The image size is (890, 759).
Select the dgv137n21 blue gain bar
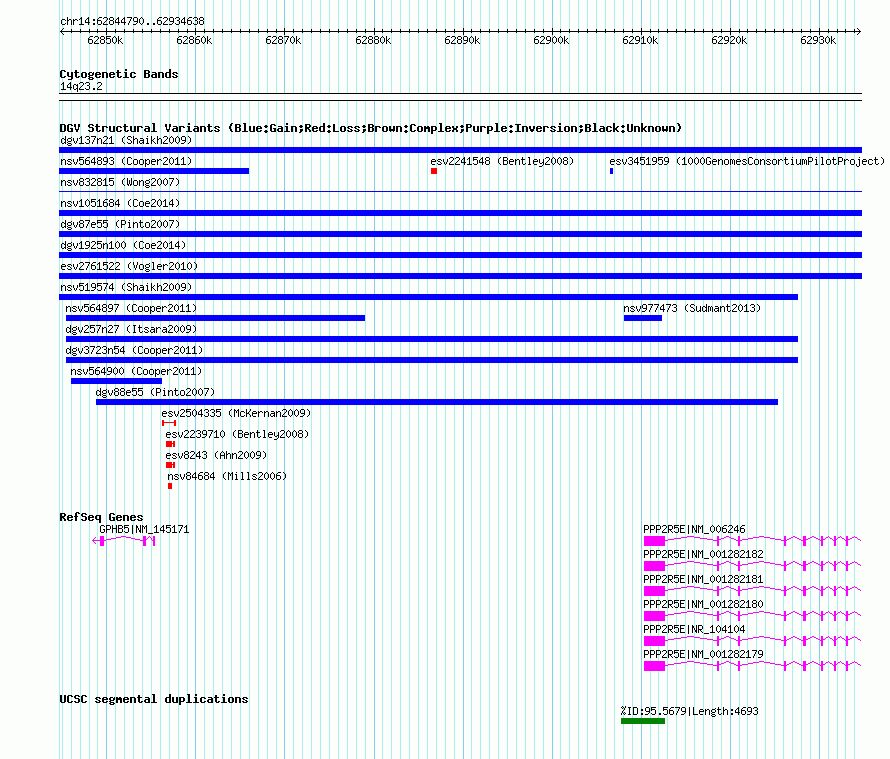tap(460, 150)
